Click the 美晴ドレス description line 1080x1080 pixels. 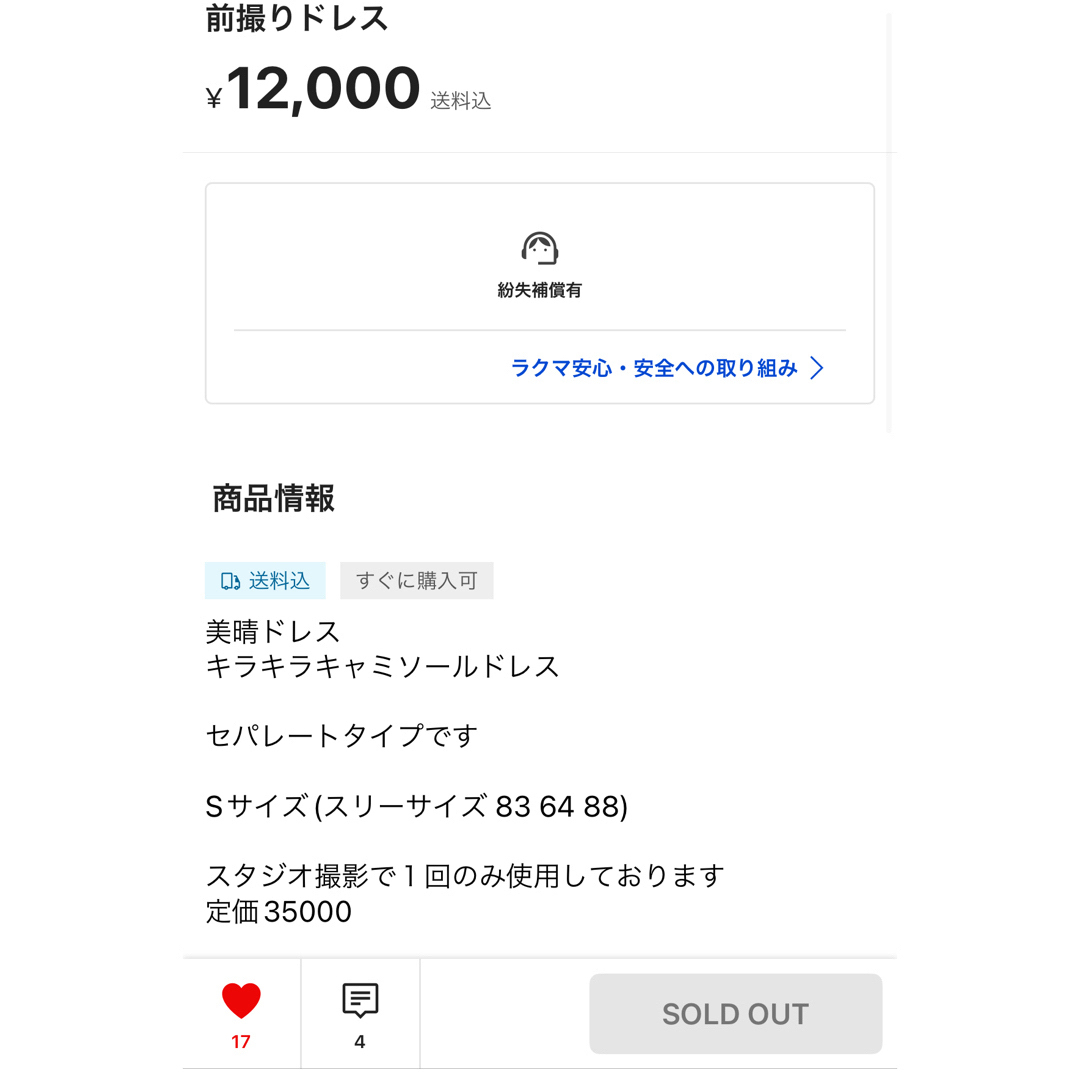pyautogui.click(x=273, y=632)
